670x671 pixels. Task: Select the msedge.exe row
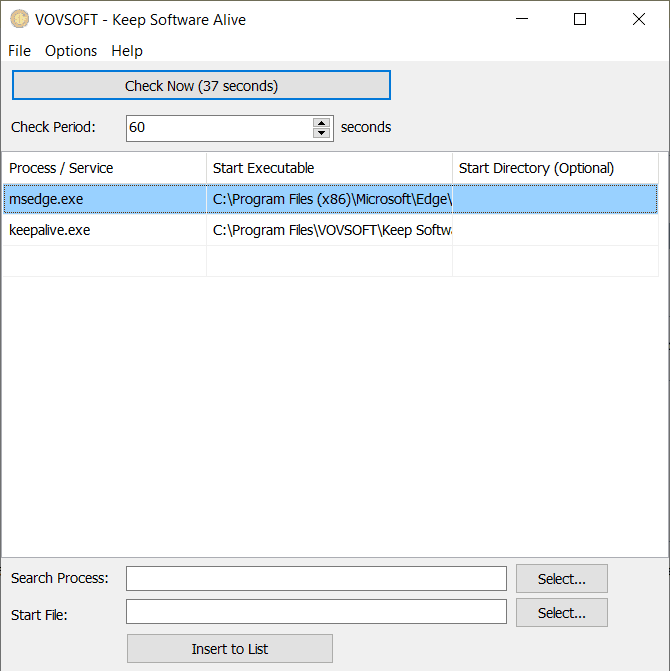click(330, 199)
